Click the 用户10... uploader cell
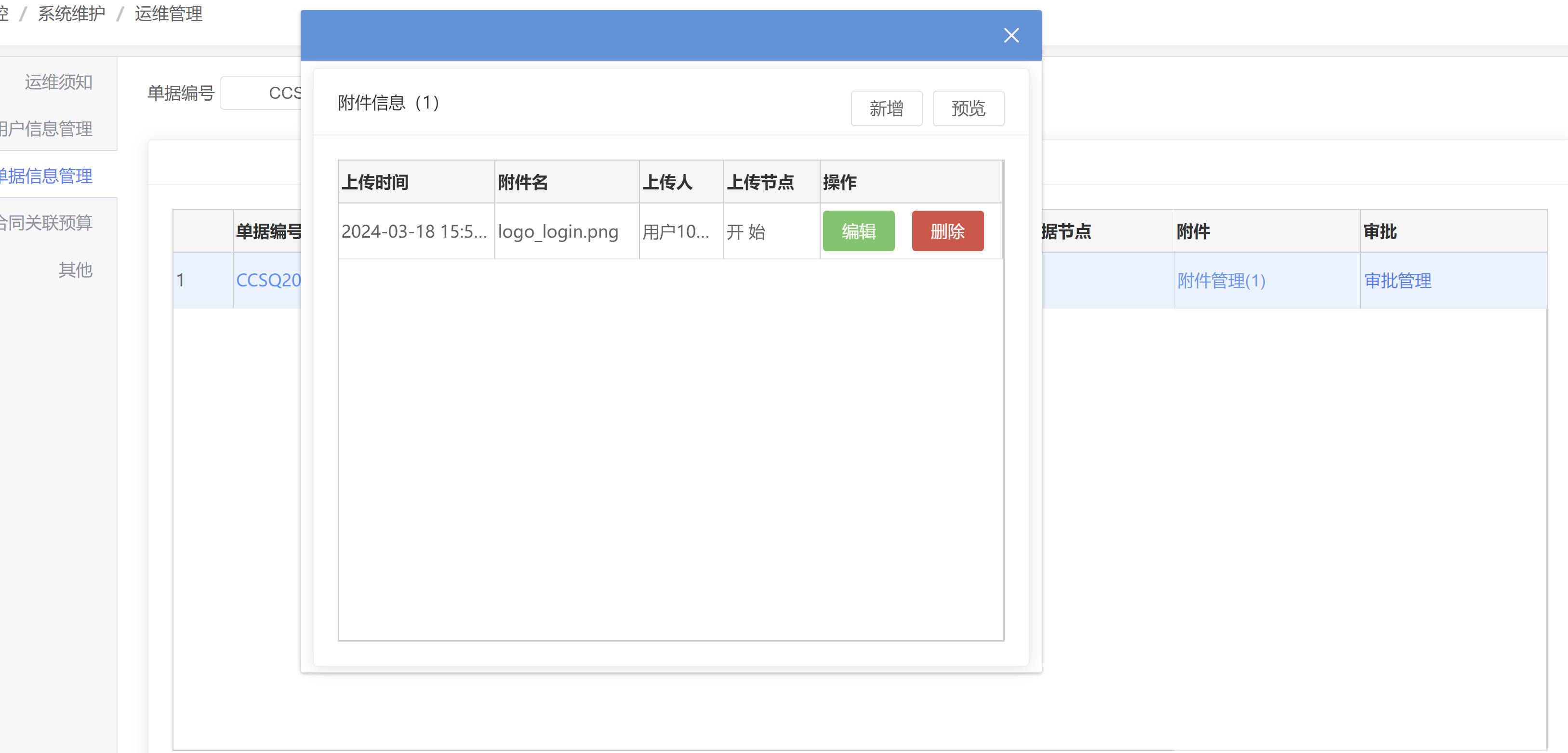Viewport: 1568px width, 753px height. point(681,231)
